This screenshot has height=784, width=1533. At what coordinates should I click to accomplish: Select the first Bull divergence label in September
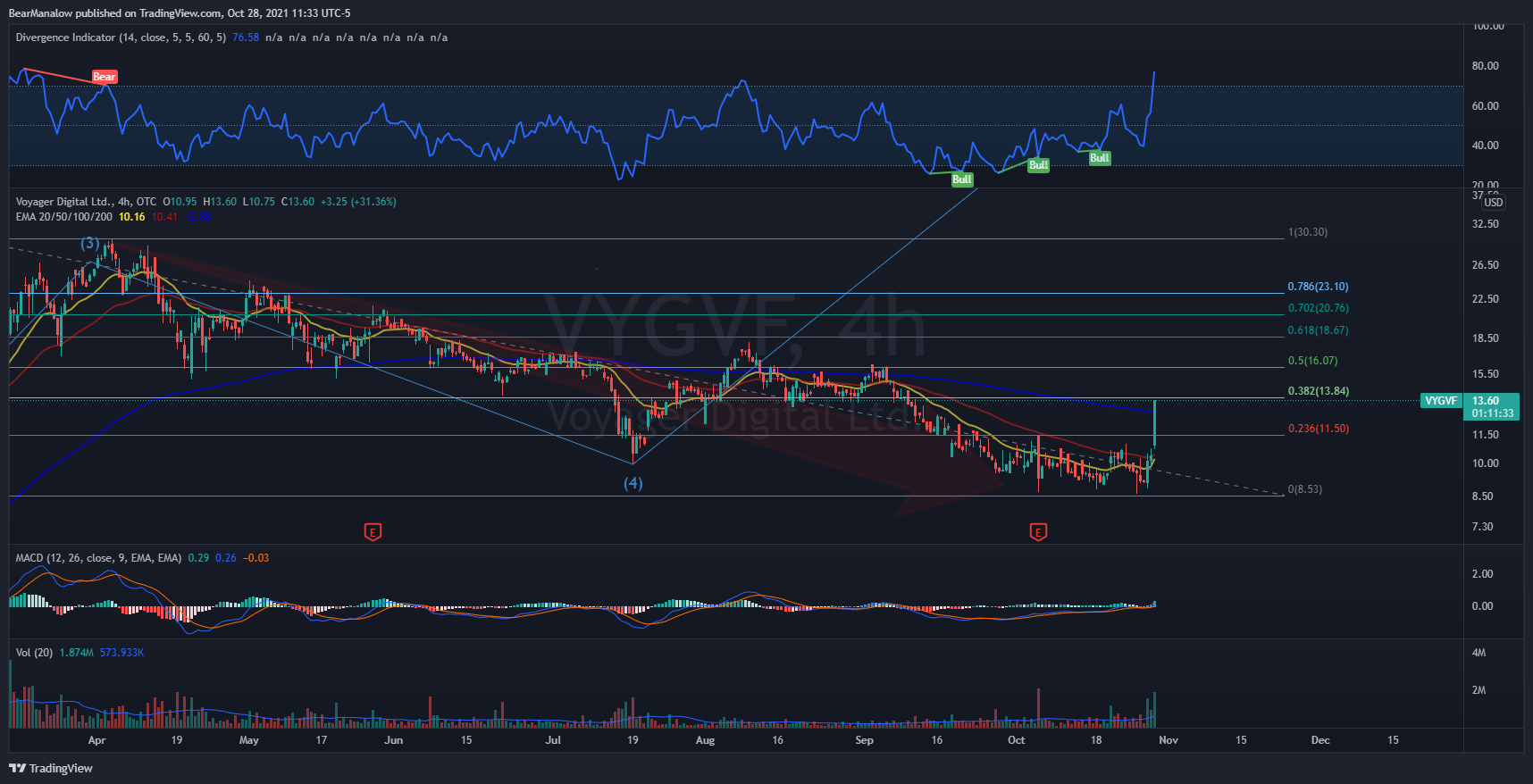(961, 179)
